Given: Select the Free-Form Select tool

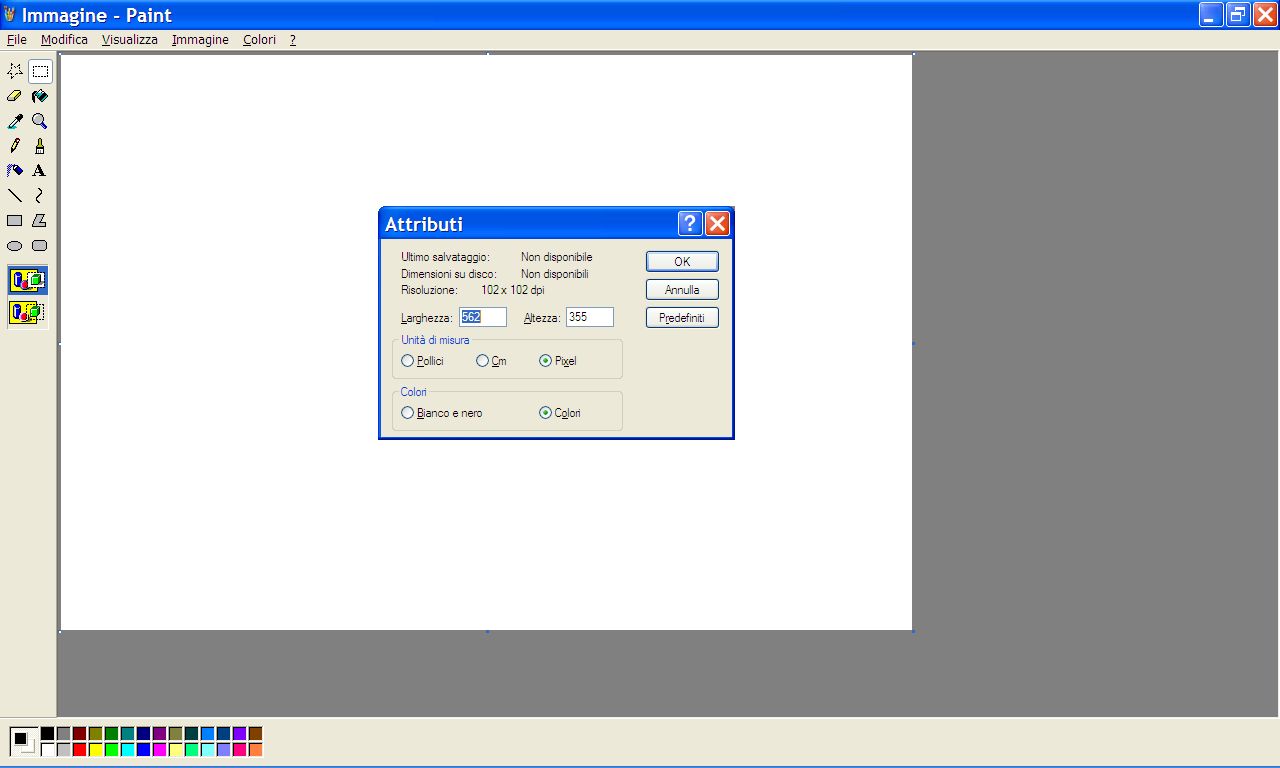Looking at the screenshot, I should pos(15,71).
